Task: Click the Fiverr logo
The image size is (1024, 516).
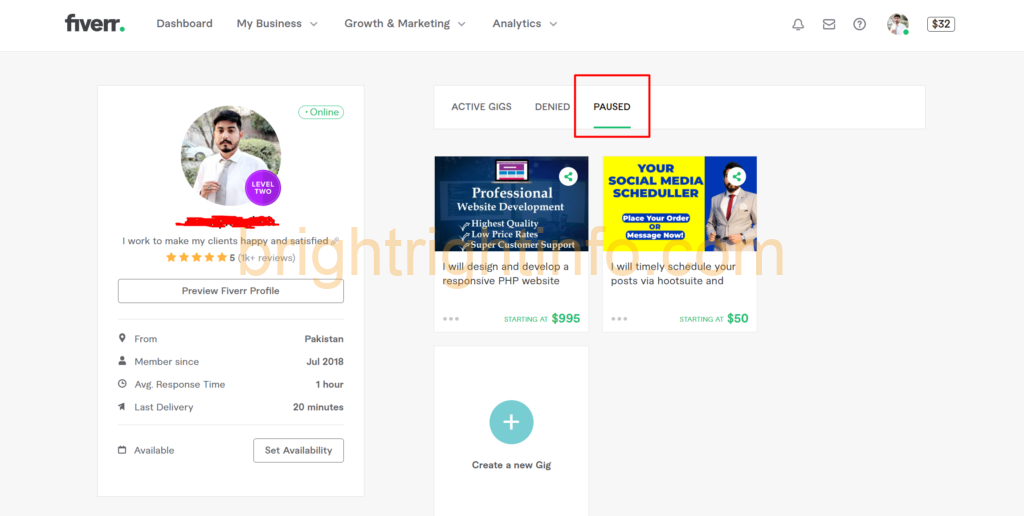Action: point(95,24)
